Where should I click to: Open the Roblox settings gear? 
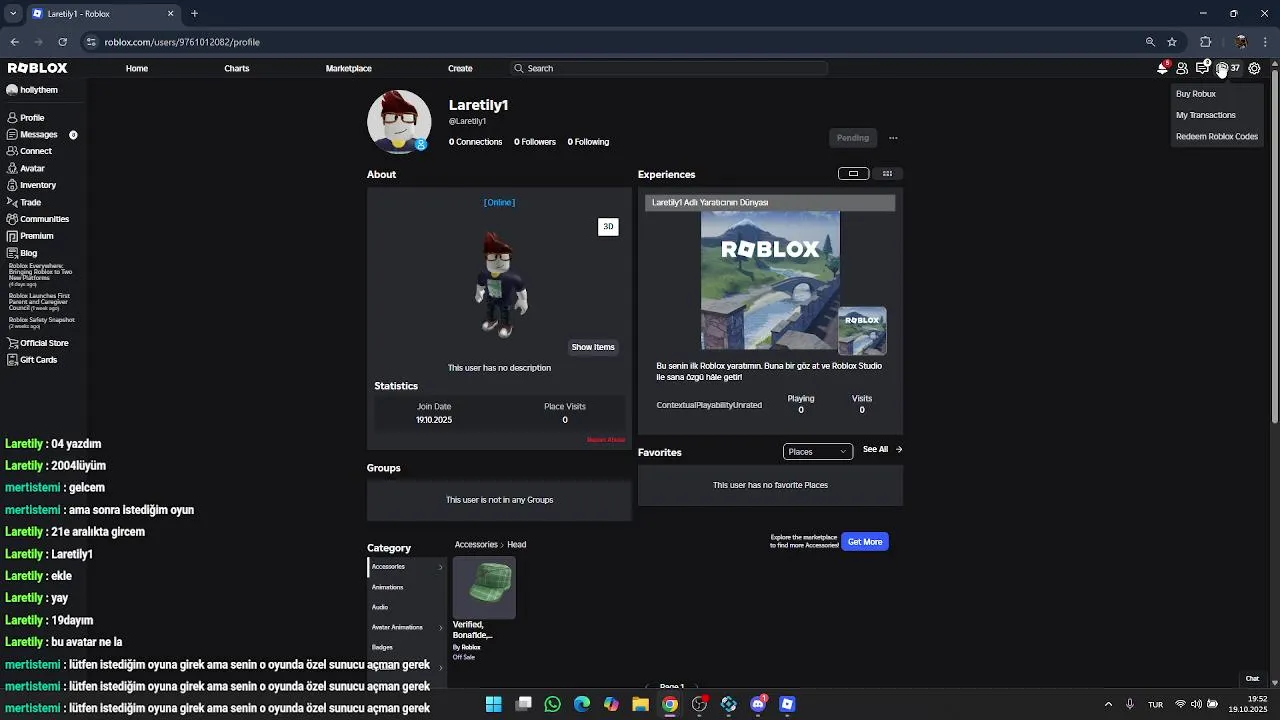(1254, 68)
